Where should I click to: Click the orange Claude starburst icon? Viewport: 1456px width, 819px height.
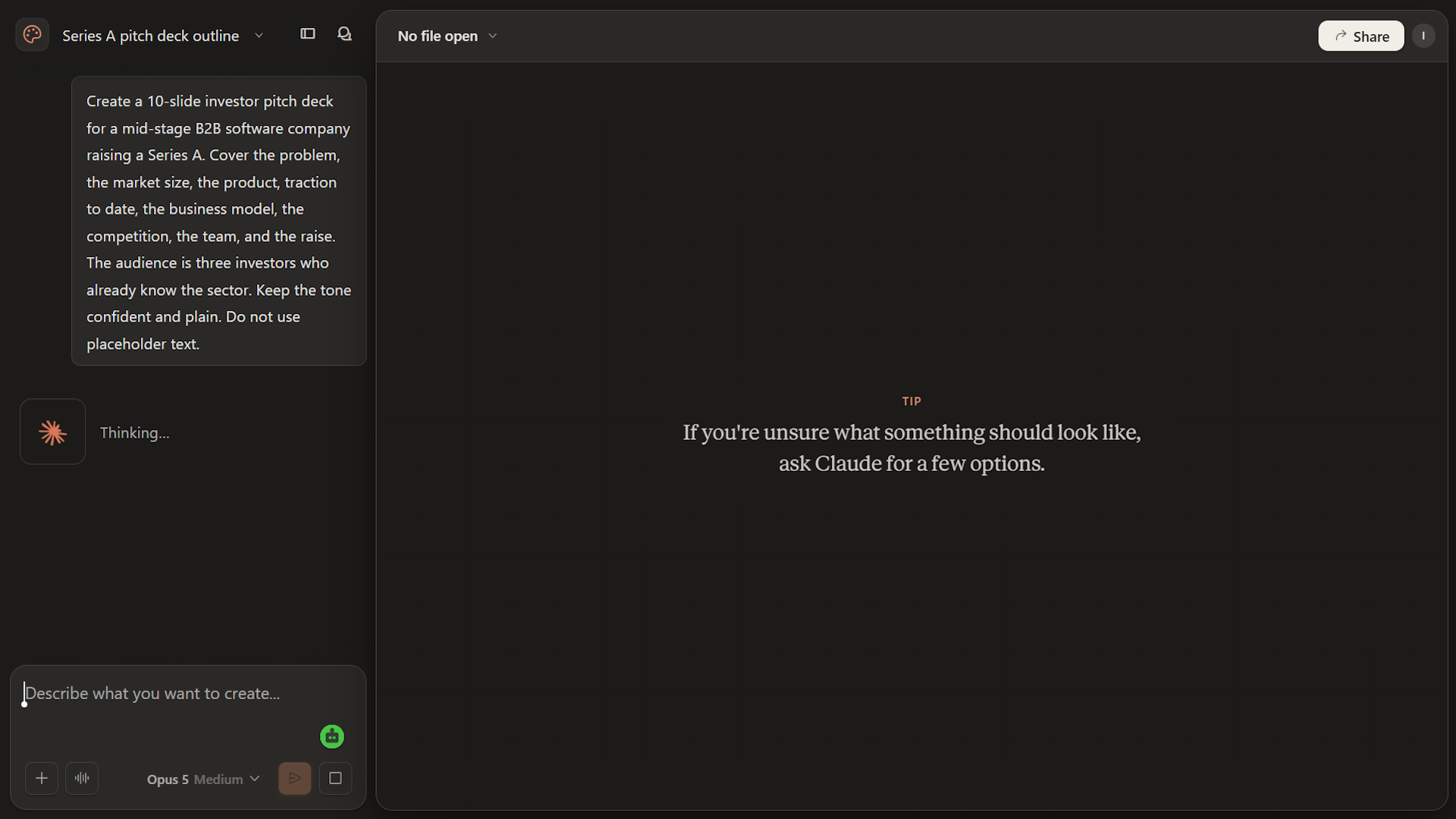(x=52, y=432)
